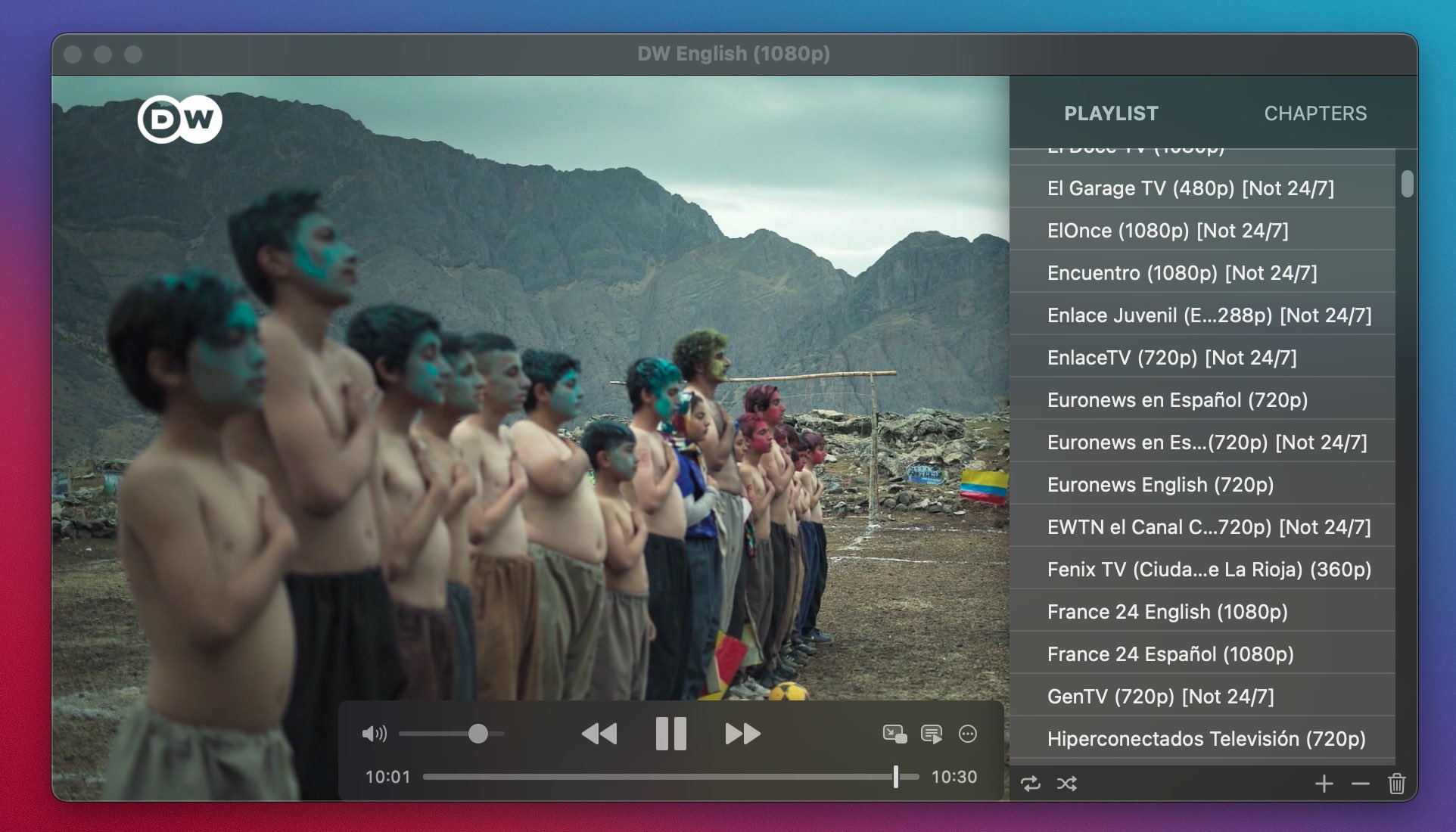Open the more options ellipsis icon
This screenshot has width=1456, height=832.
[x=967, y=734]
